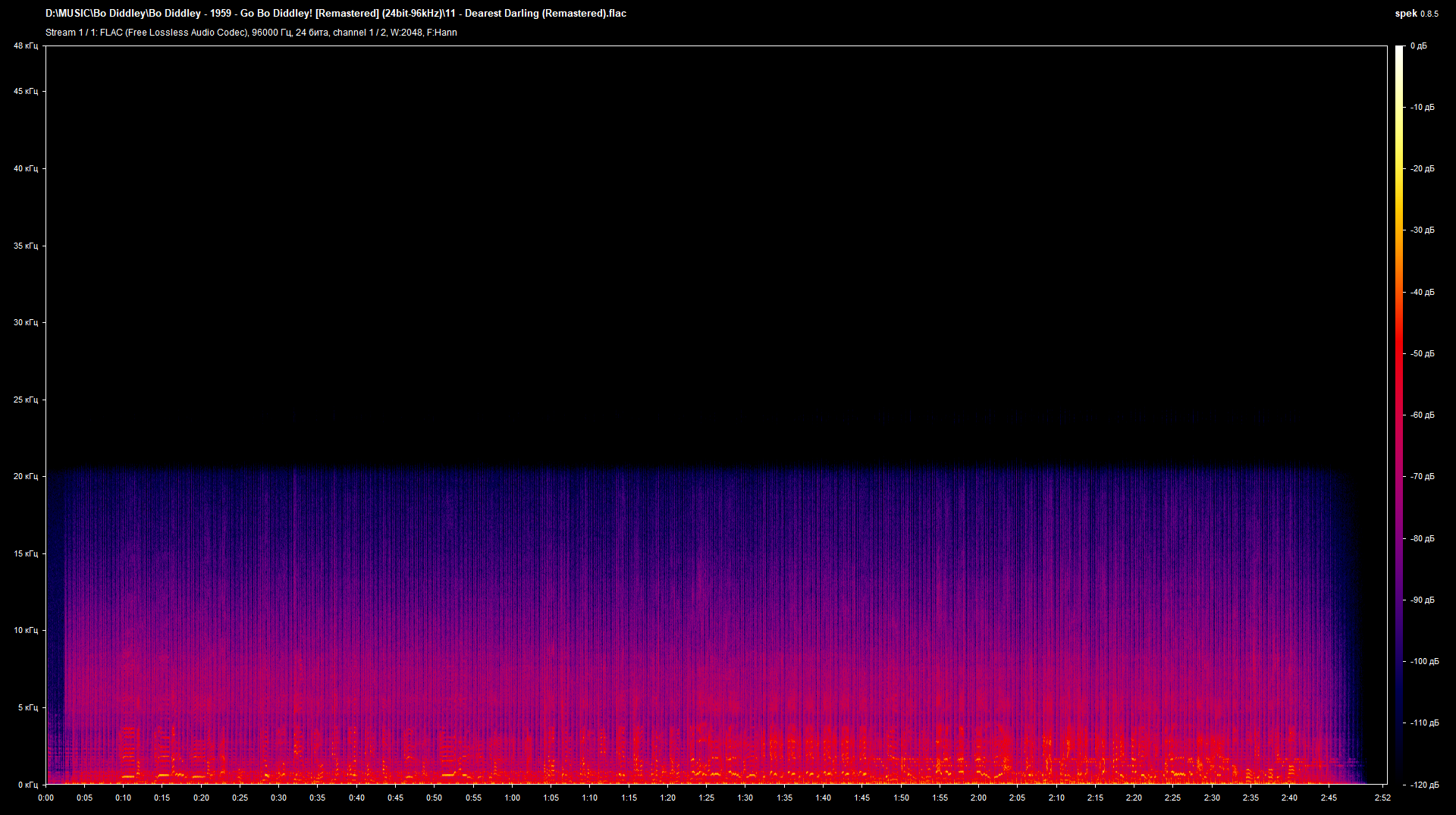Screen dimensions: 1456x815
Task: Click the 1:30 time axis marker
Action: 745,798
